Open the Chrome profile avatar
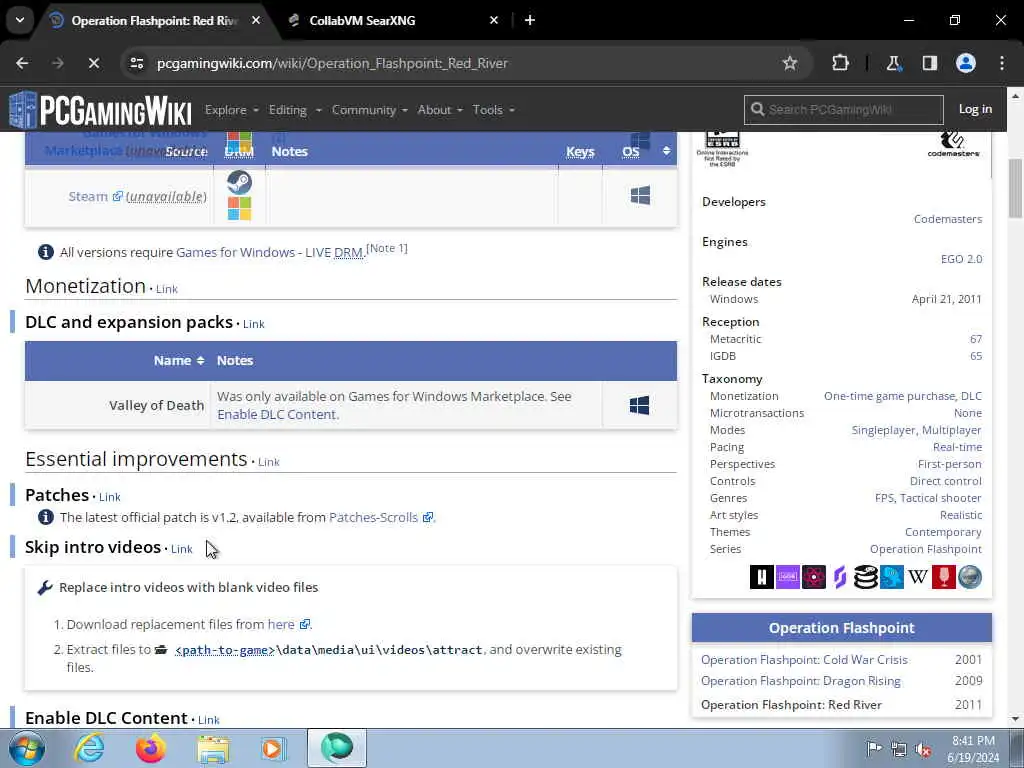Screen dimensions: 1024x768 pos(966,63)
